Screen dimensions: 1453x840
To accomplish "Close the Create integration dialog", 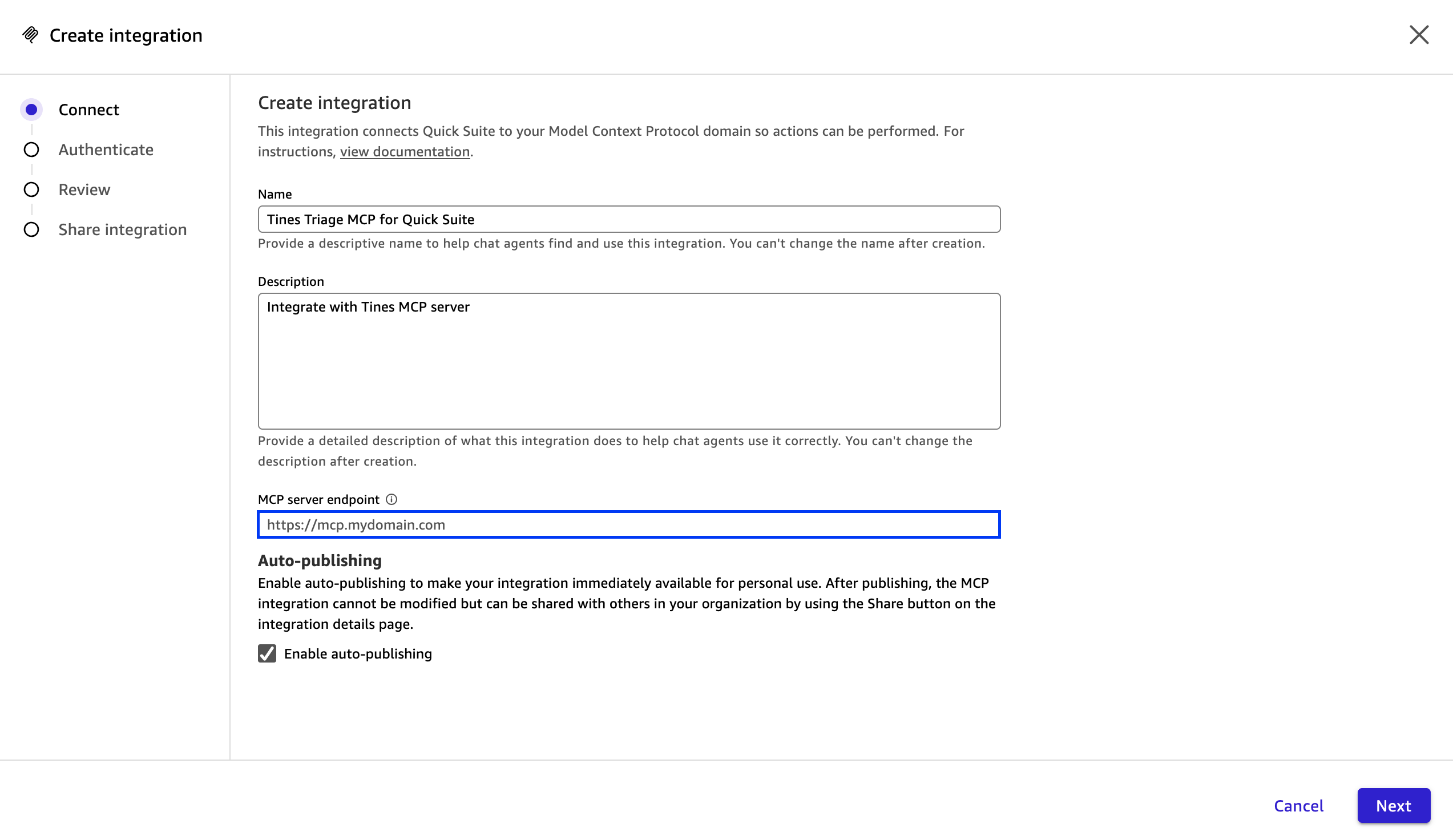I will coord(1419,35).
